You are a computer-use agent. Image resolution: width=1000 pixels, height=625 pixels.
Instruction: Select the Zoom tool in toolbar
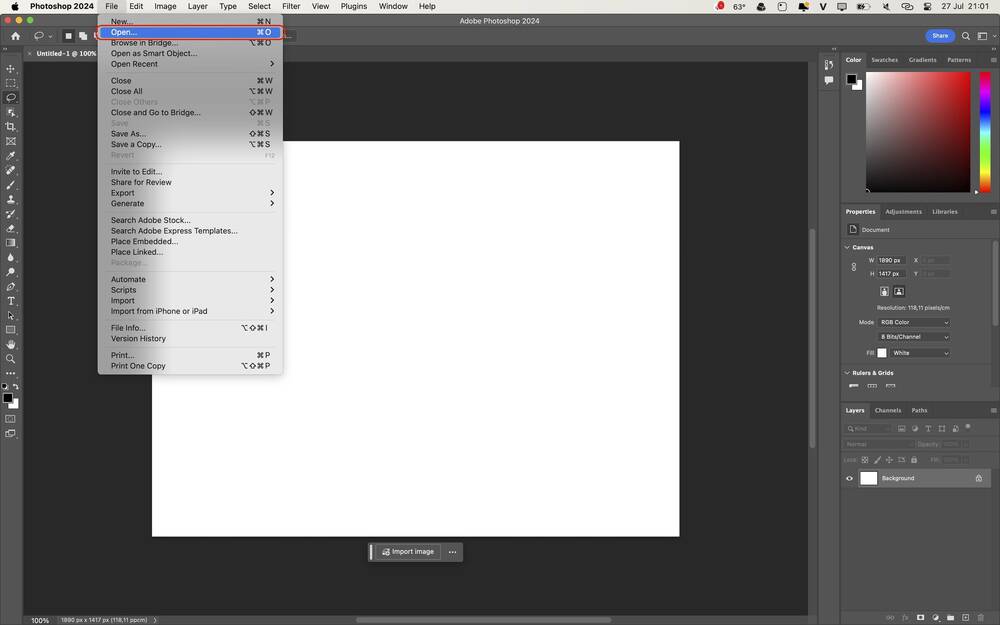pos(11,359)
